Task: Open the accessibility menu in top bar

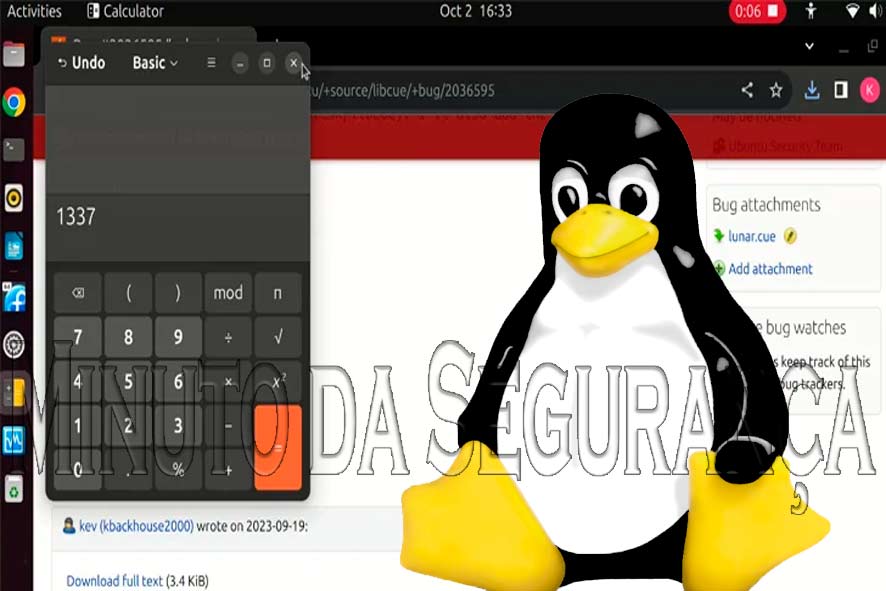Action: [811, 11]
